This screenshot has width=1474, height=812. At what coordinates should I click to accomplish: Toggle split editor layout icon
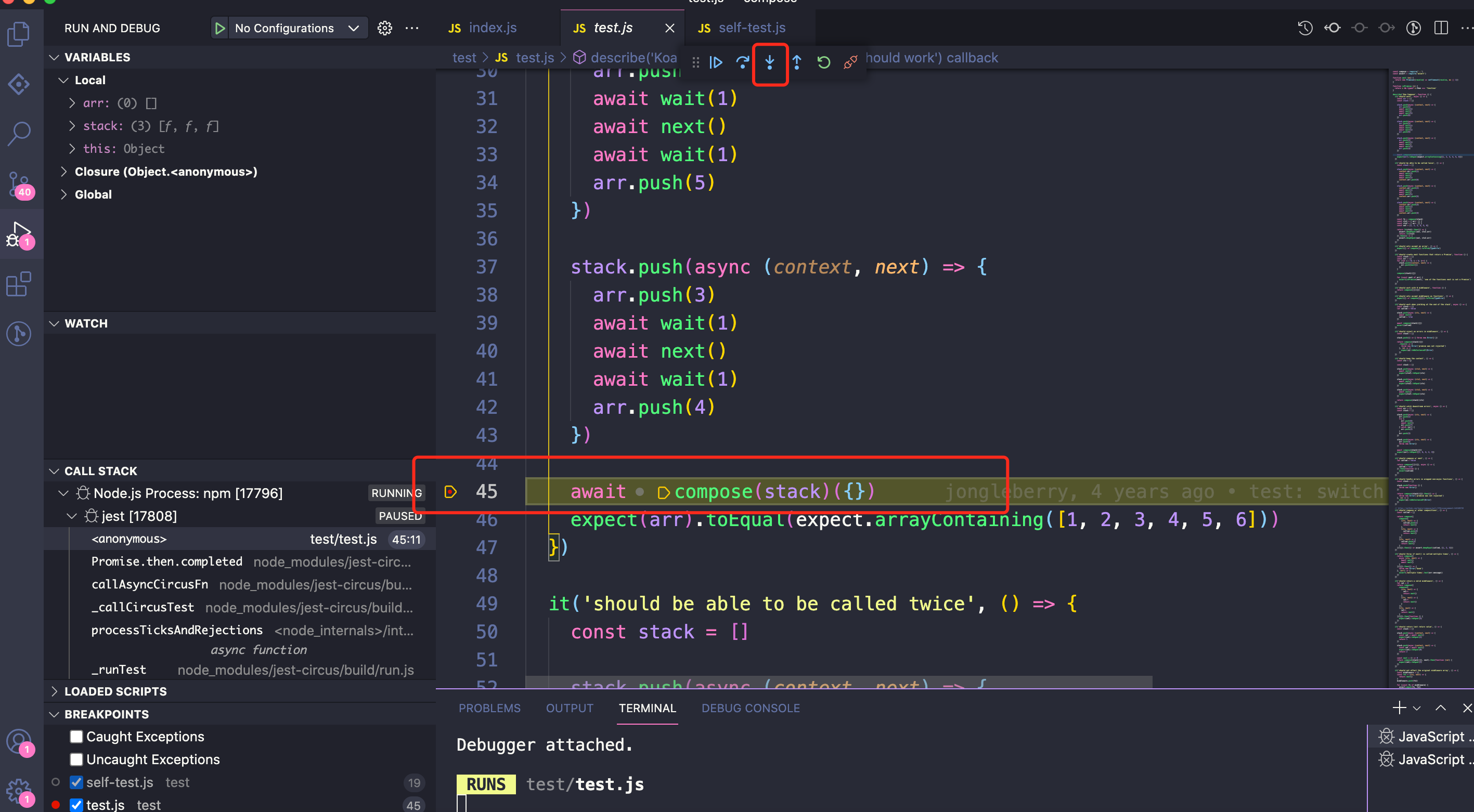pyautogui.click(x=1441, y=28)
